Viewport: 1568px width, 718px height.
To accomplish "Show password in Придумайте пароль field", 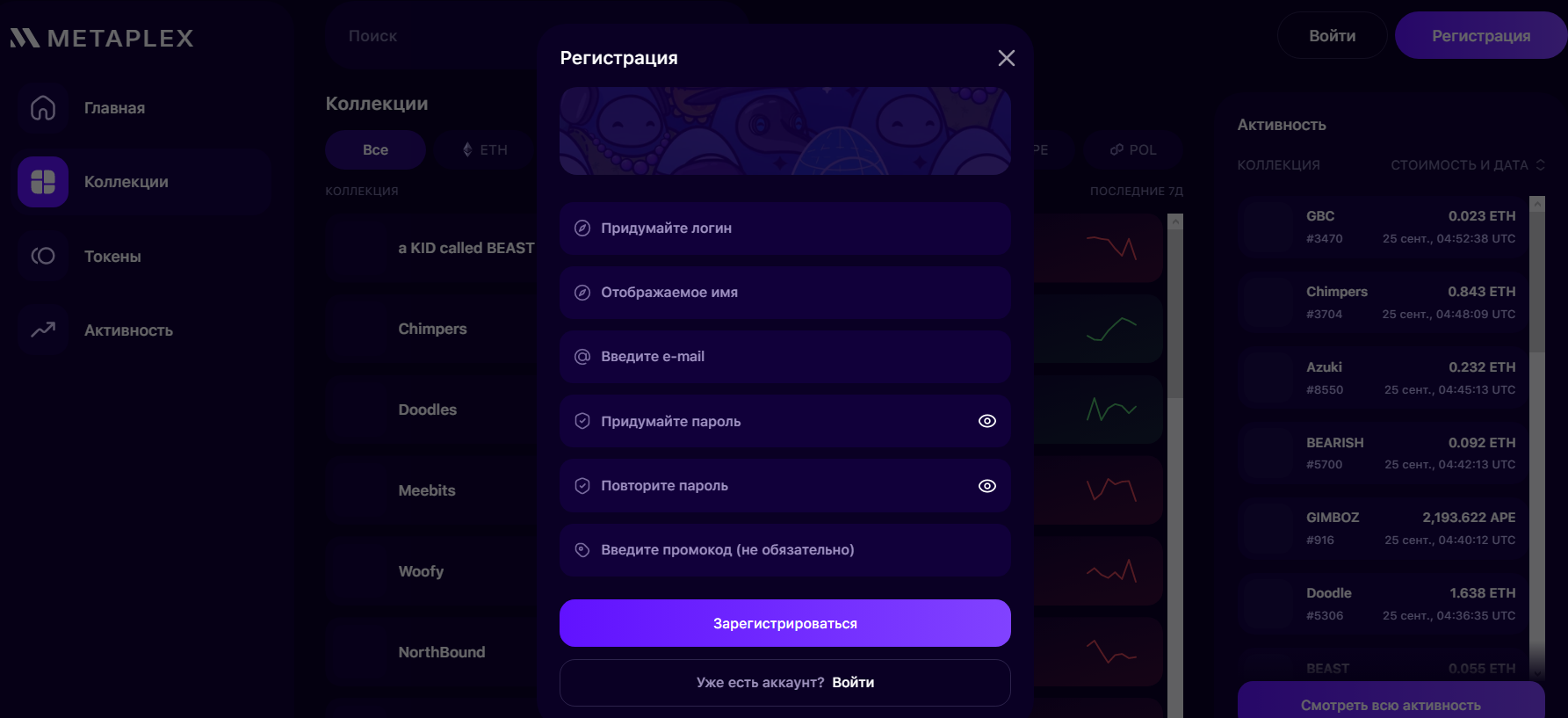I will [987, 421].
